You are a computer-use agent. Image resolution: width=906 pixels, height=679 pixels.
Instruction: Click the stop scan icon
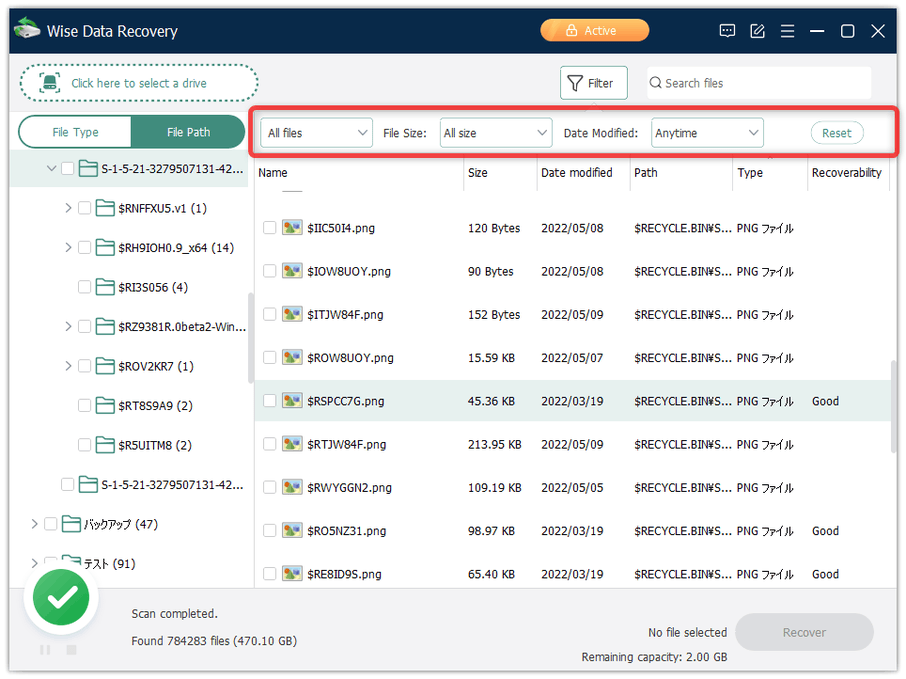(72, 650)
